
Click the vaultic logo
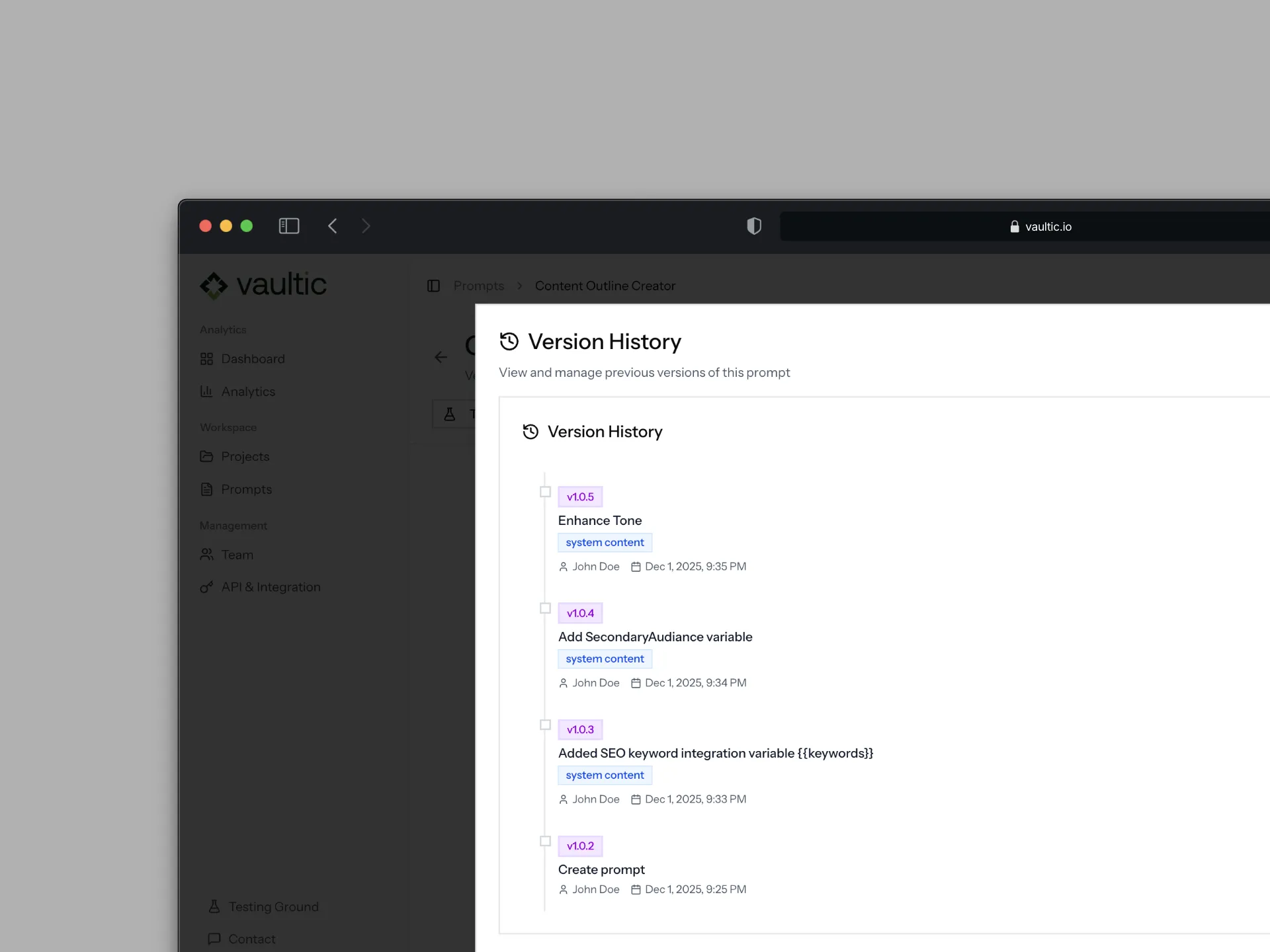(263, 285)
